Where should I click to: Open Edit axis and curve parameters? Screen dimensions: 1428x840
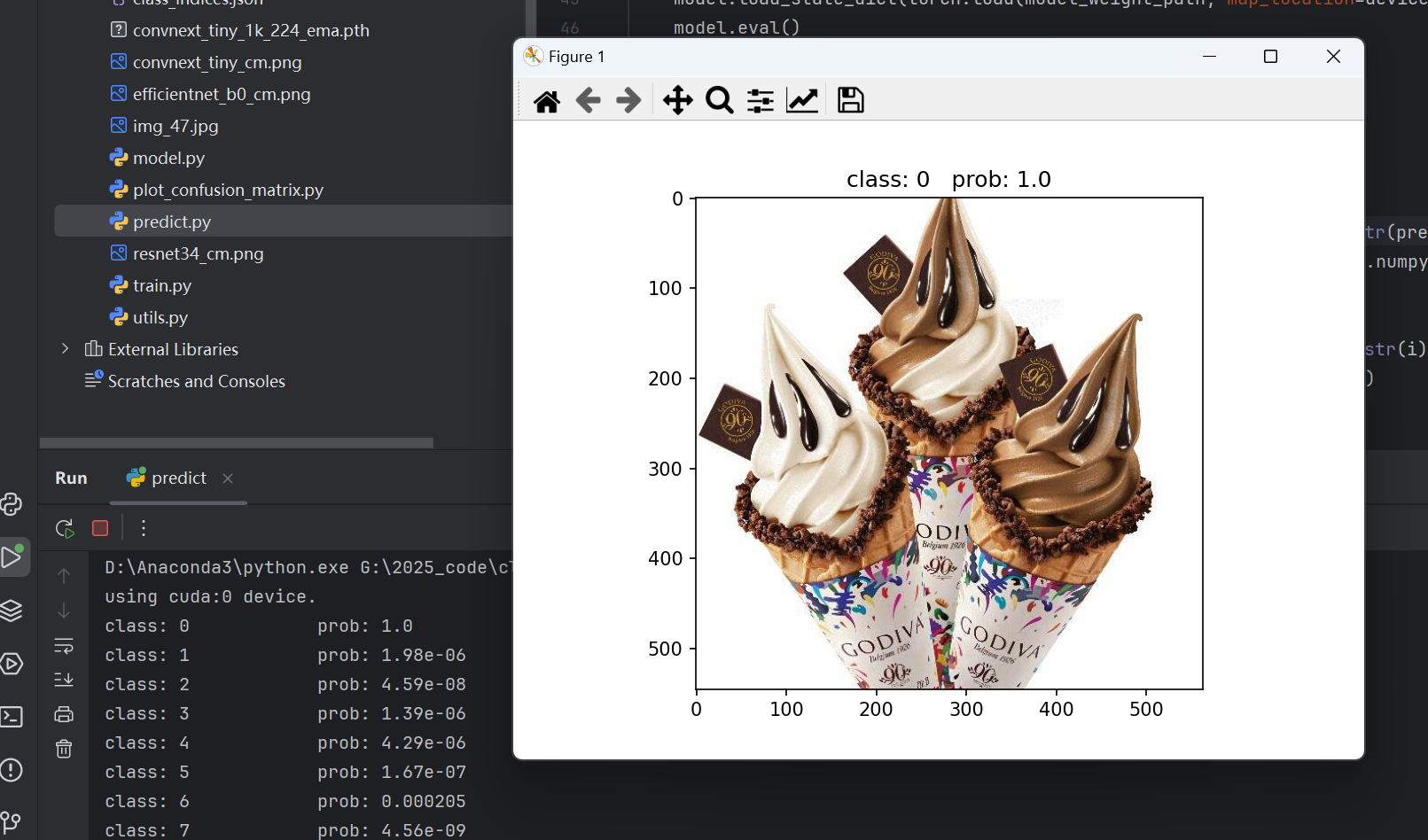(x=802, y=101)
